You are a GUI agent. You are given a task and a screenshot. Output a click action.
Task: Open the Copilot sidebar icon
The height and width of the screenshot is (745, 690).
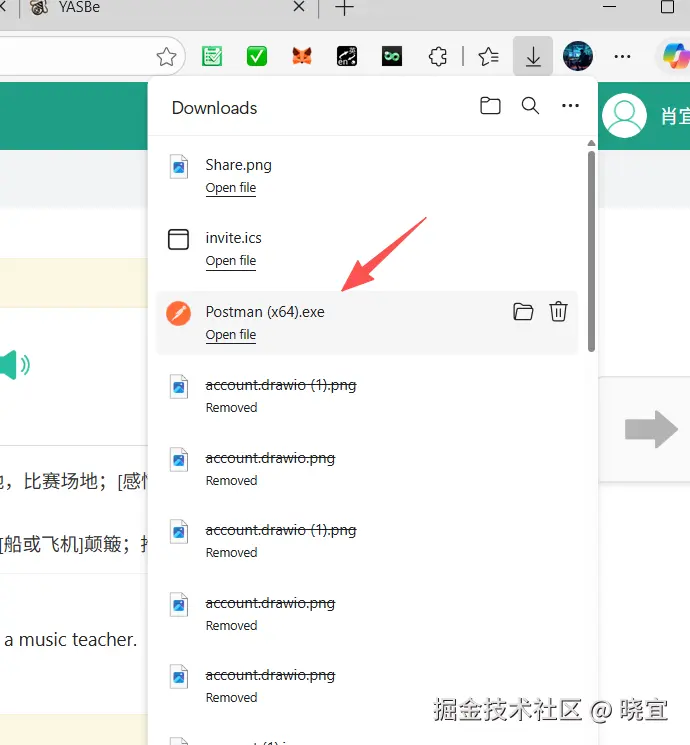[676, 56]
